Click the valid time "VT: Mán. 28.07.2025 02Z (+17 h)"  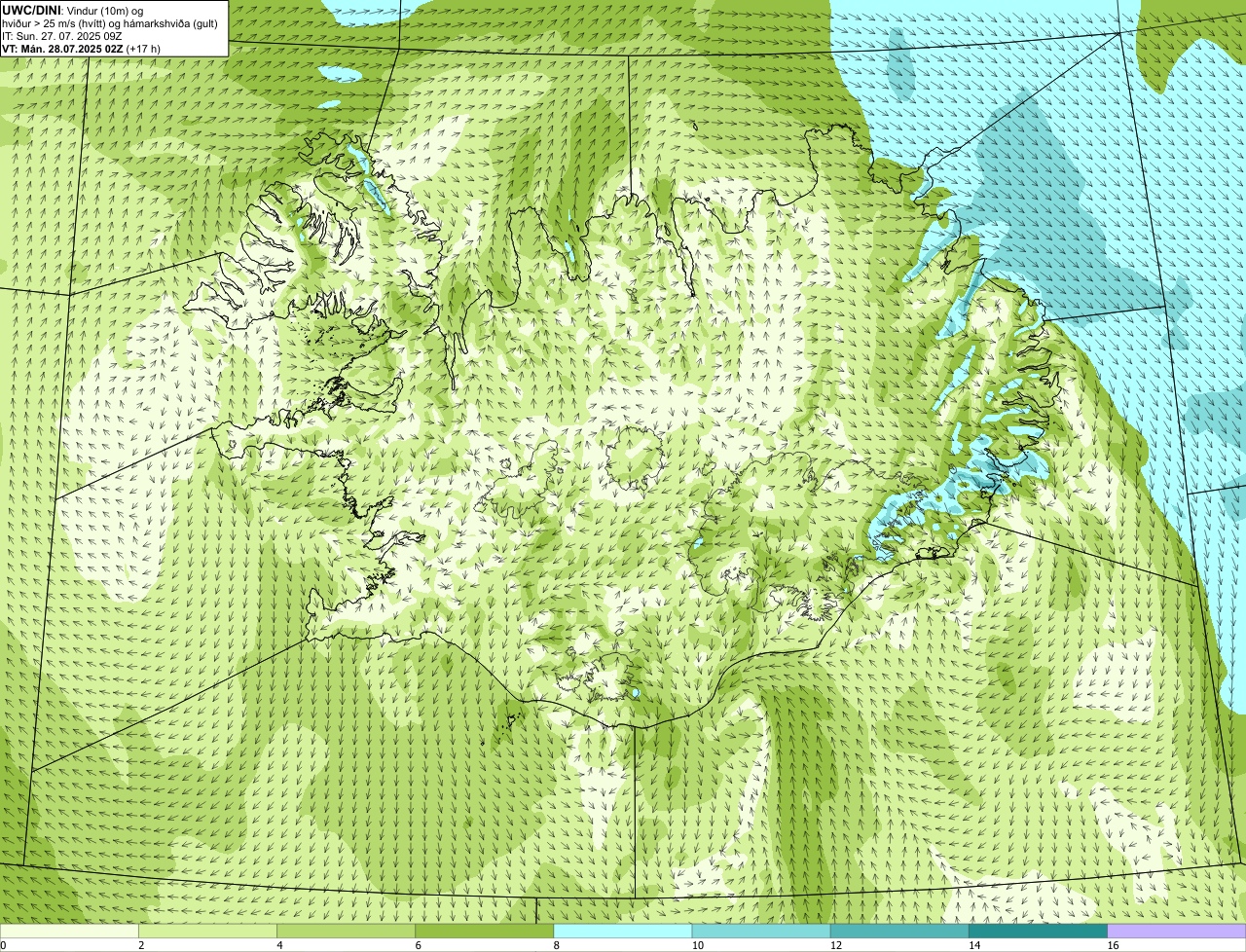coord(81,49)
